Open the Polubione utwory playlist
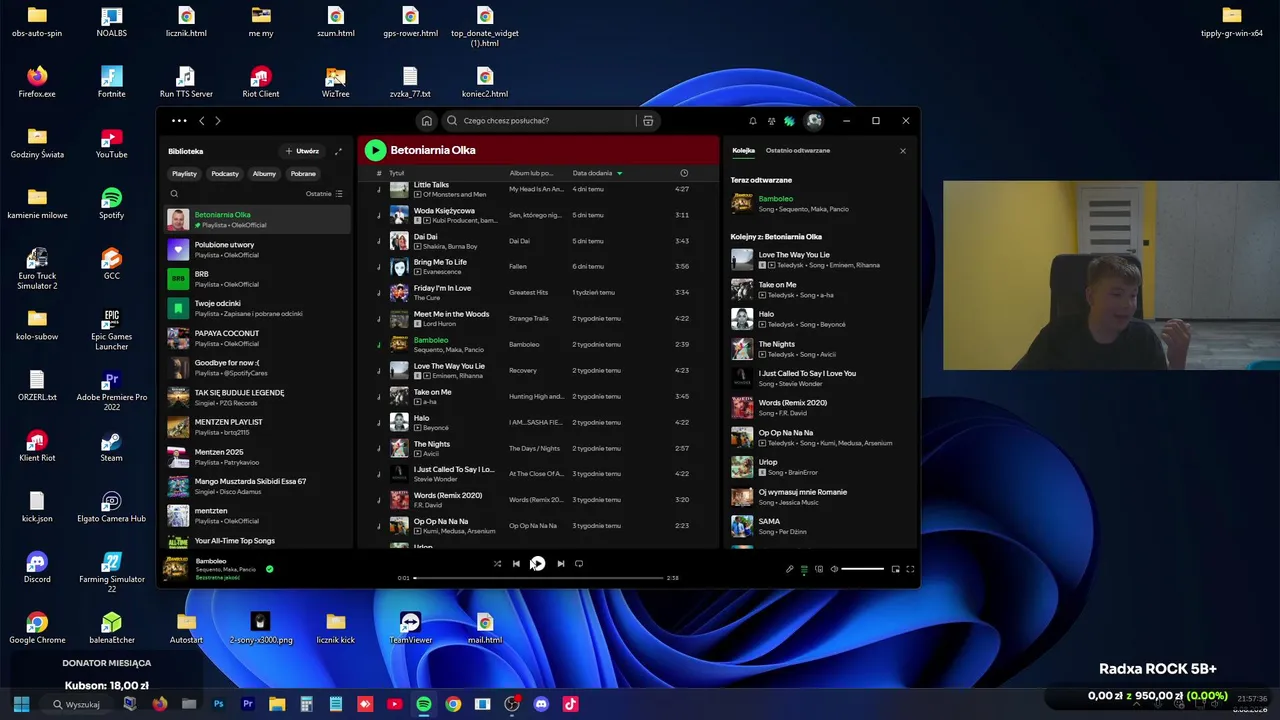Viewport: 1280px width, 720px height. tap(258, 250)
